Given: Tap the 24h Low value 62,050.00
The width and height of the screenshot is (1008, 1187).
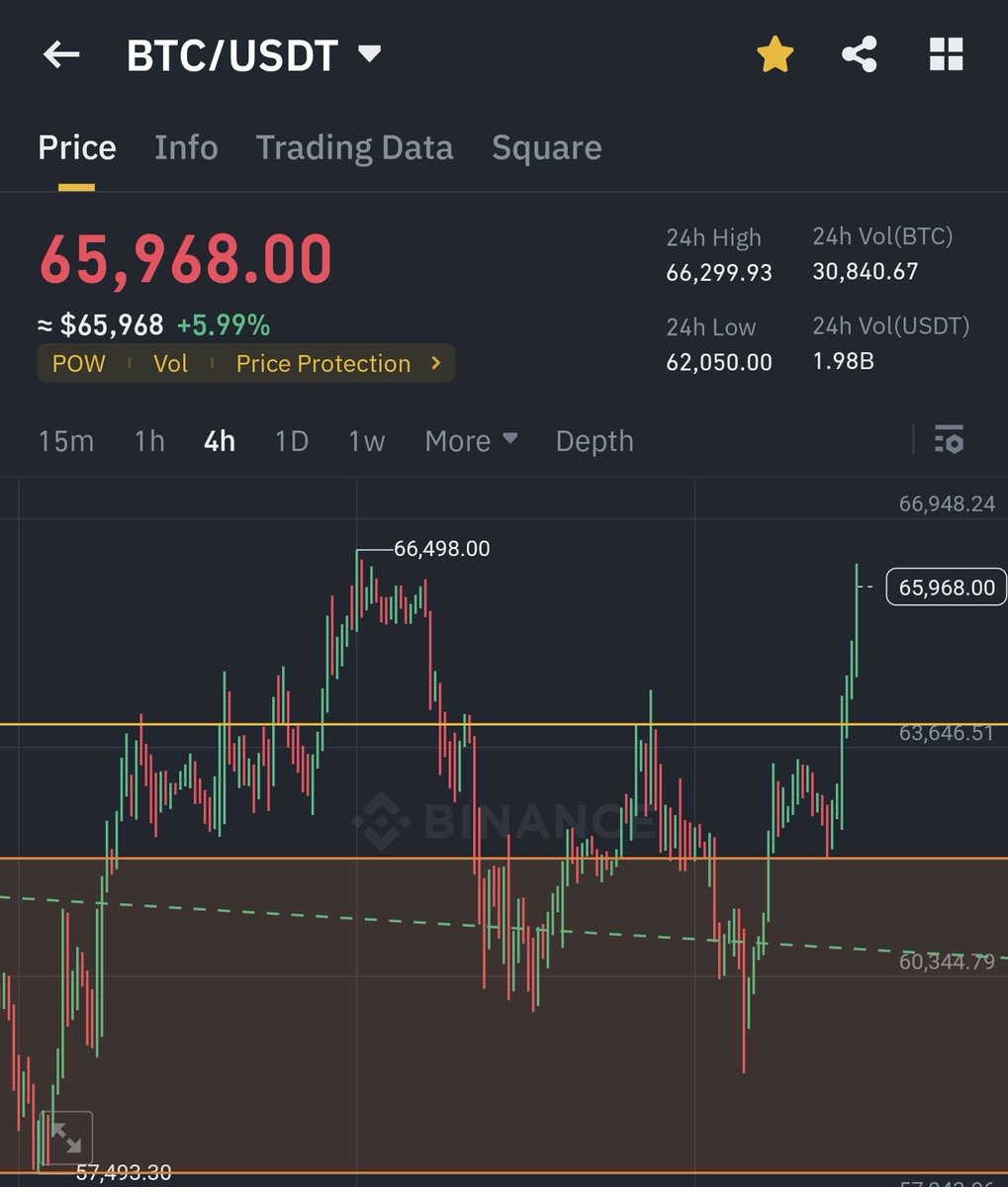Looking at the screenshot, I should pos(719,362).
